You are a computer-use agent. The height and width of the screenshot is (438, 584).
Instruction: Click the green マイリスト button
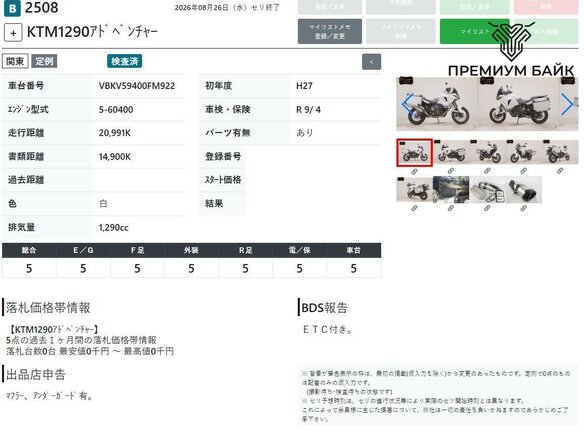pos(474,32)
